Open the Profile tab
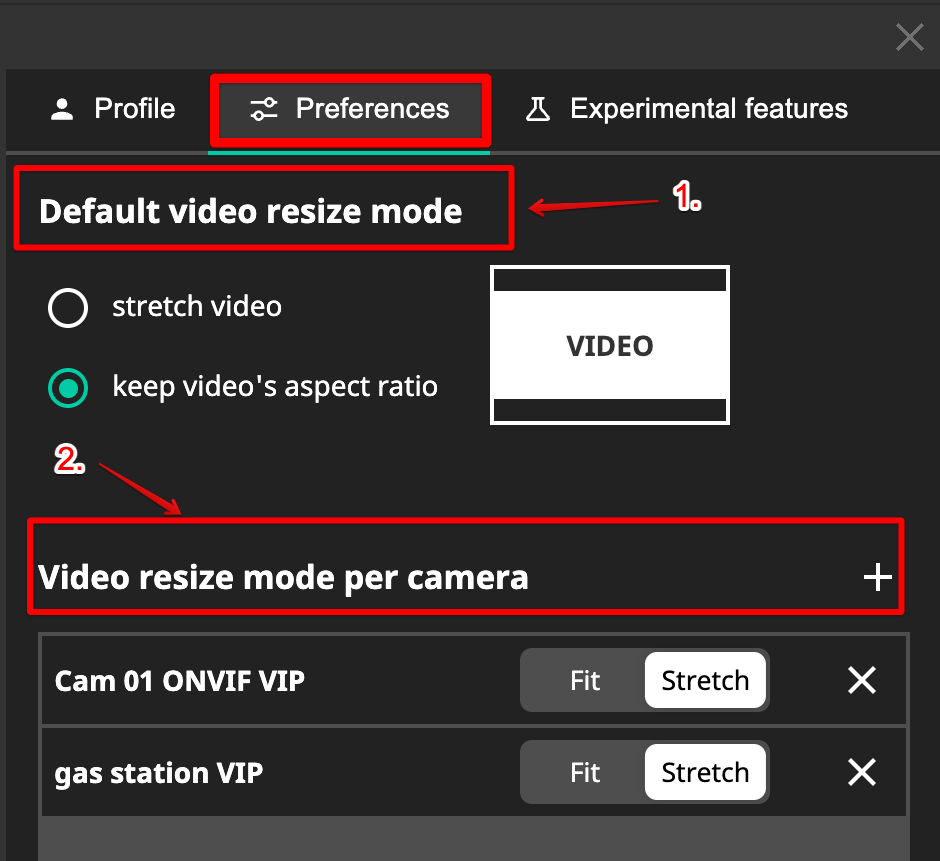Image resolution: width=940 pixels, height=861 pixels. (134, 109)
